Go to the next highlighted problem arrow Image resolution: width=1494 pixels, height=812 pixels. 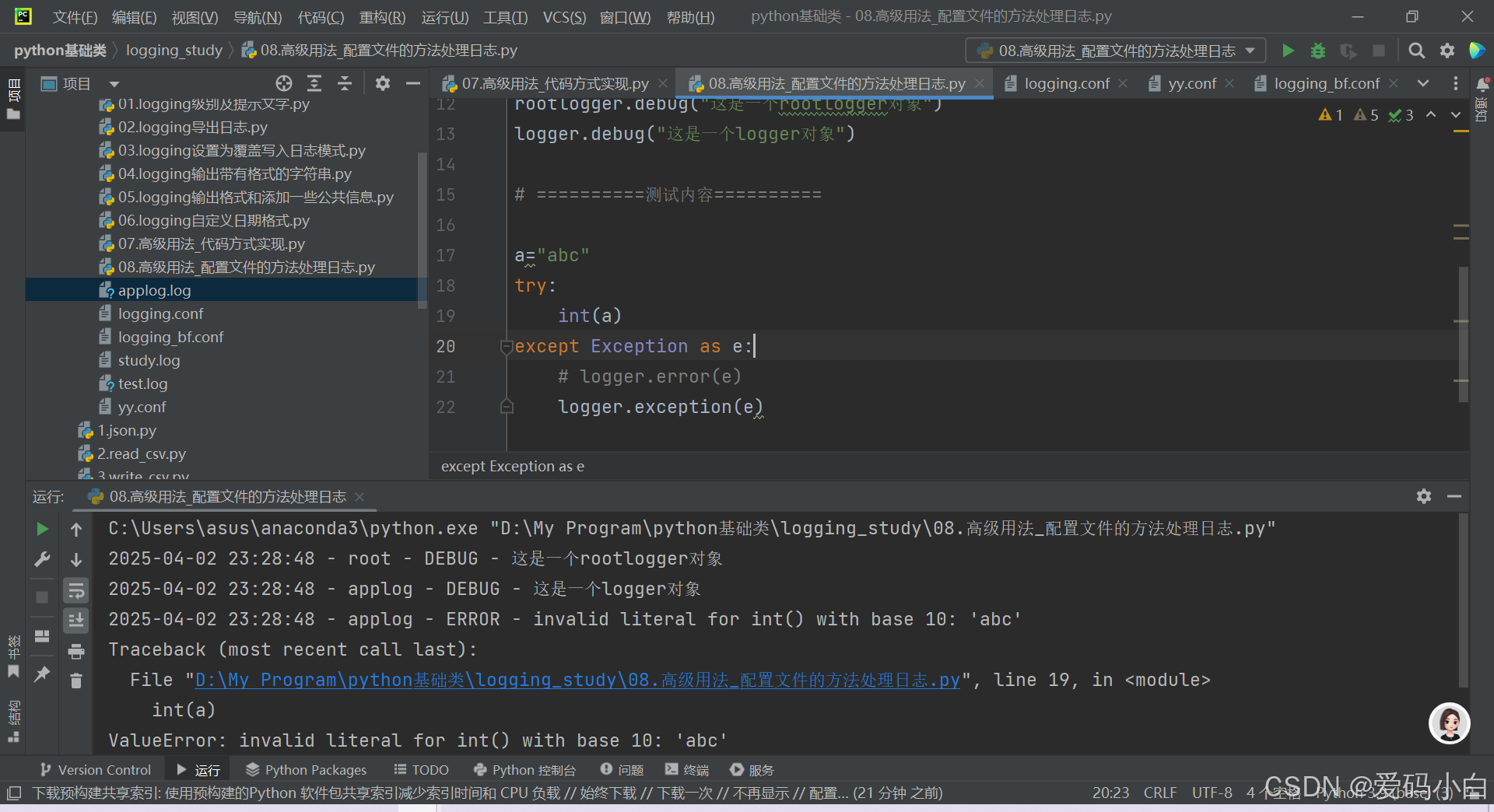point(1456,115)
